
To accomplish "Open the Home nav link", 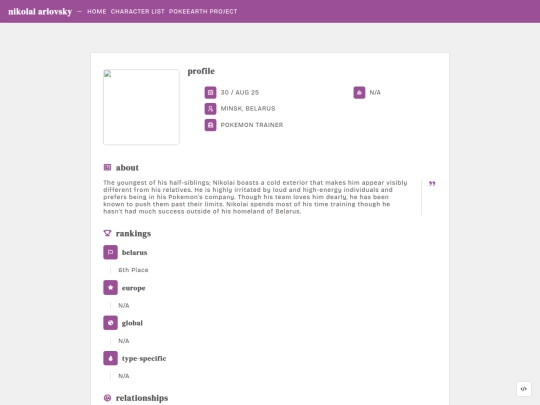I will [x=96, y=11].
